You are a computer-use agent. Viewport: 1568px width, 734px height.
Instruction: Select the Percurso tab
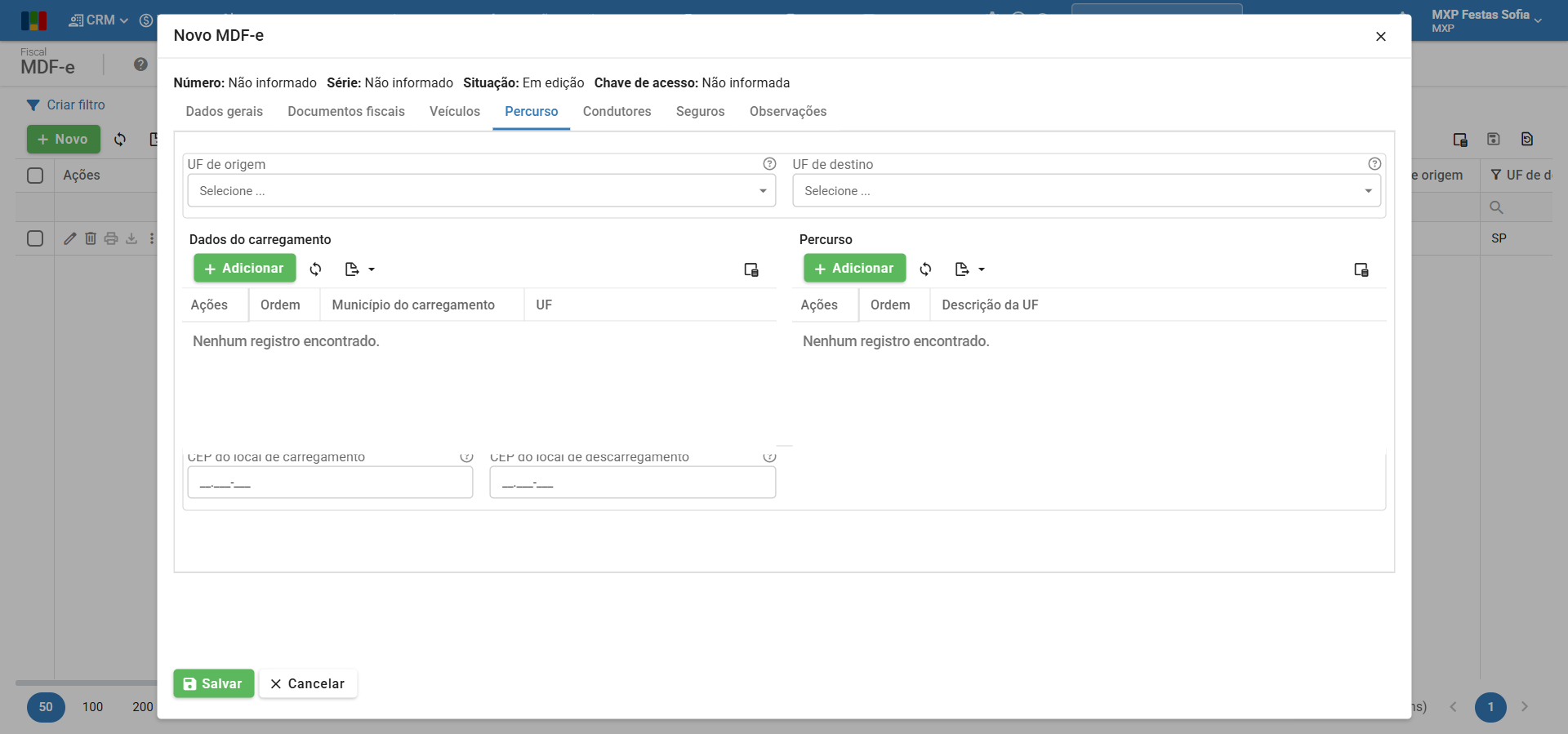tap(532, 112)
